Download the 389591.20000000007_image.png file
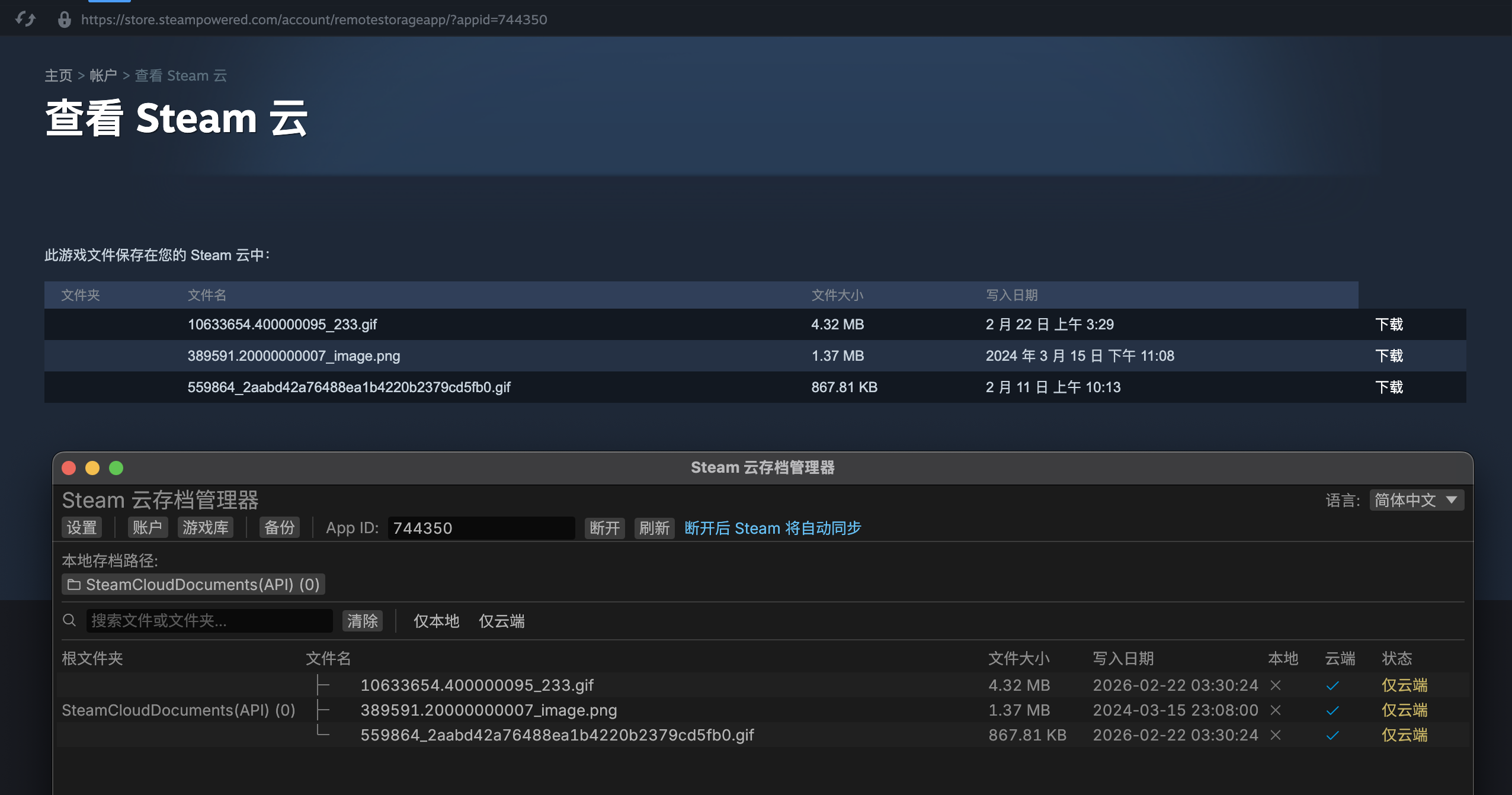 [1389, 356]
